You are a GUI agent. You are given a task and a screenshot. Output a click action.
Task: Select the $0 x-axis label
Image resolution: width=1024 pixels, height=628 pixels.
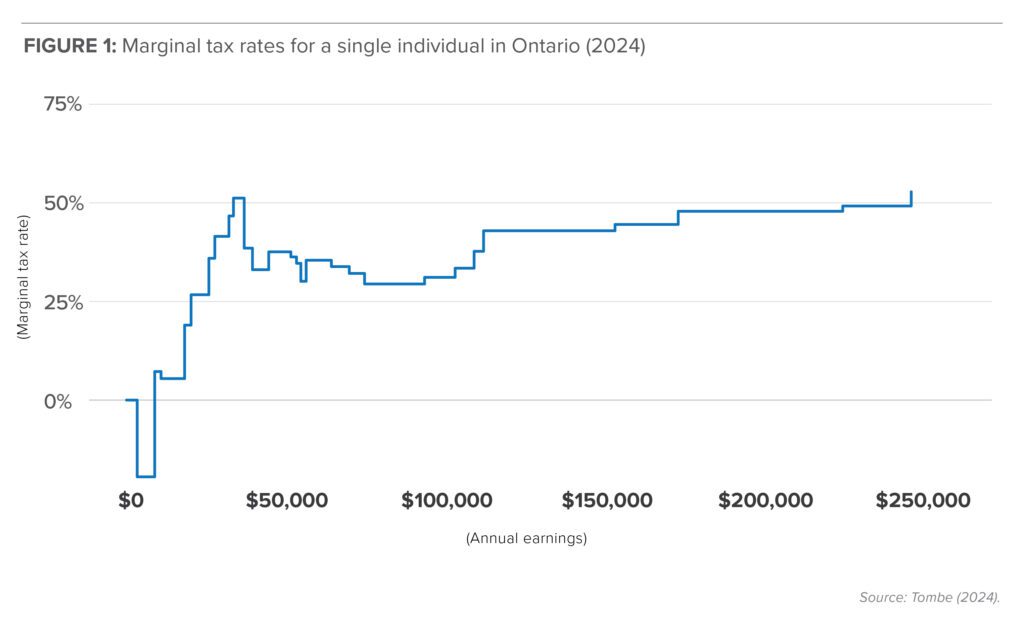131,500
